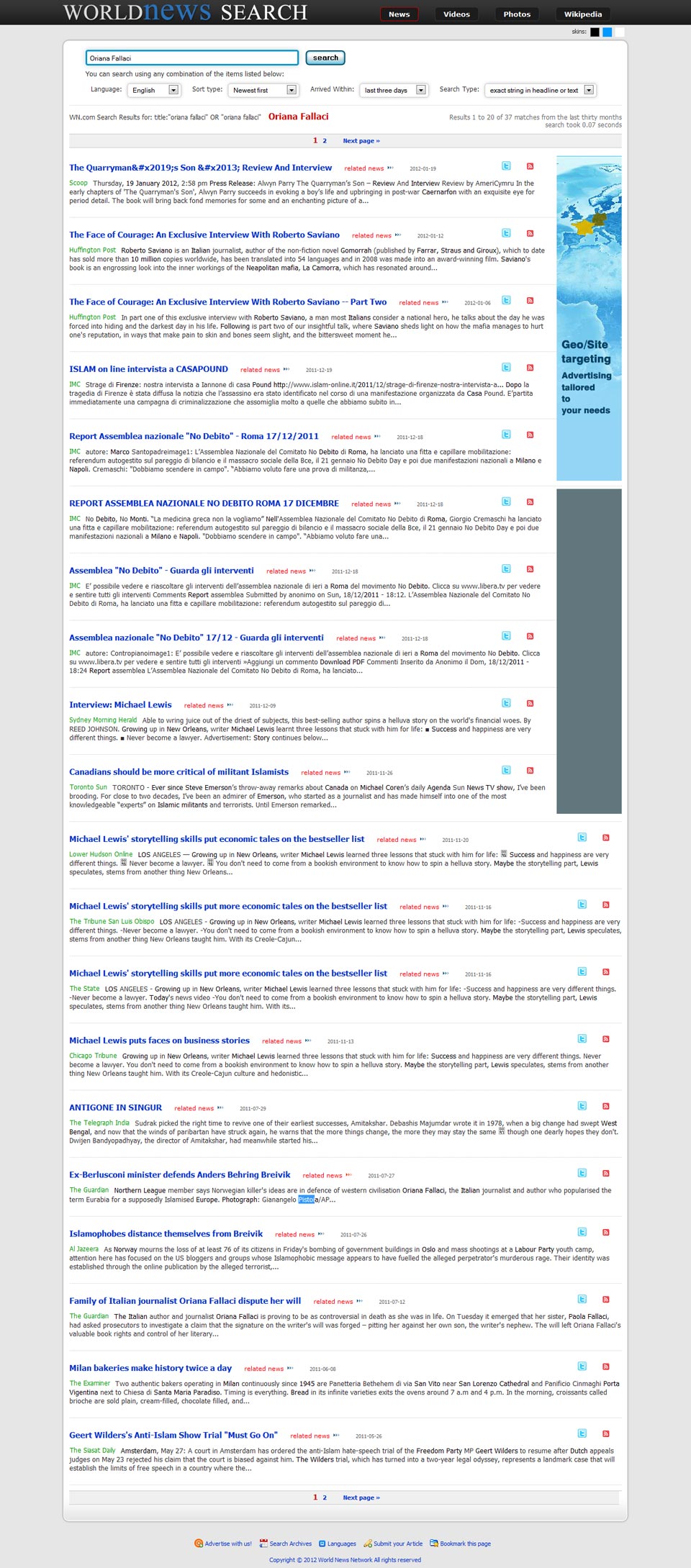Select the blue skin swatch

coord(607,32)
